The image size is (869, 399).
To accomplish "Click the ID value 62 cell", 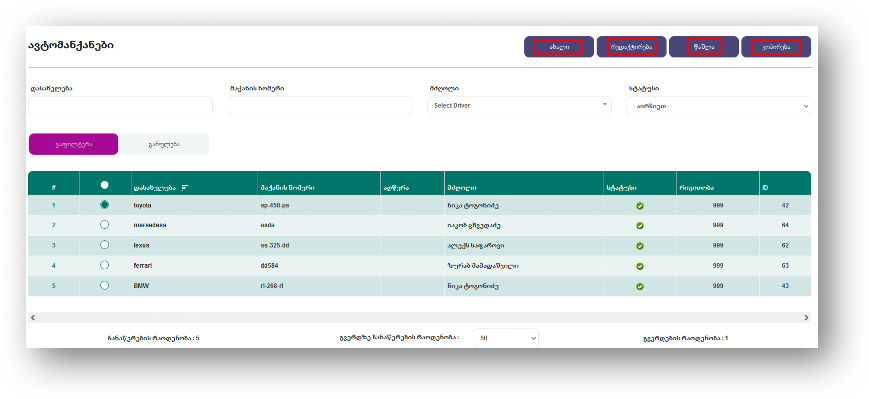I will tap(785, 245).
